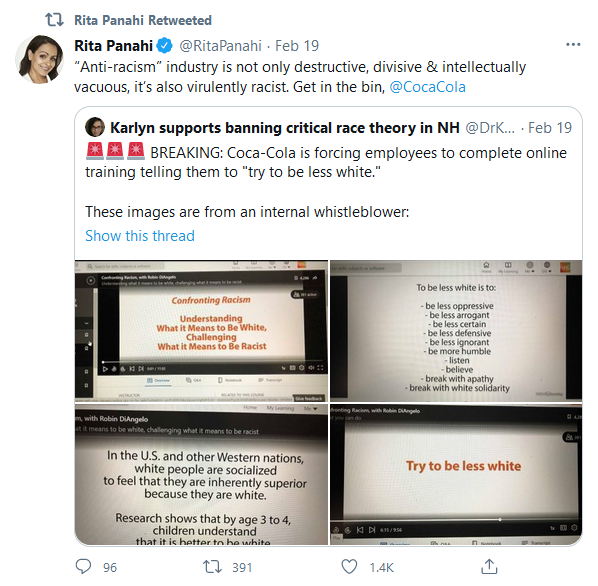The height and width of the screenshot is (586, 598).
Task: Click Karlyn's display name in quoted tweet
Action: click(285, 128)
